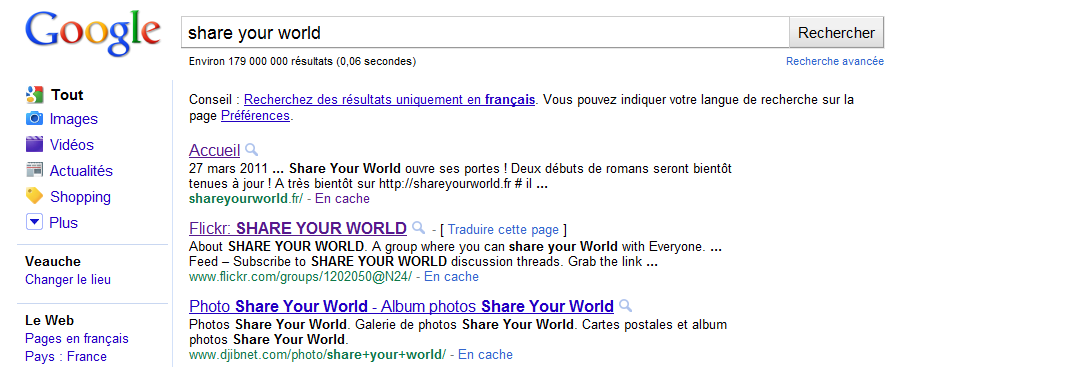Image resolution: width=1068 pixels, height=367 pixels.
Task: Click Changer le lieu link
Action: [68, 279]
